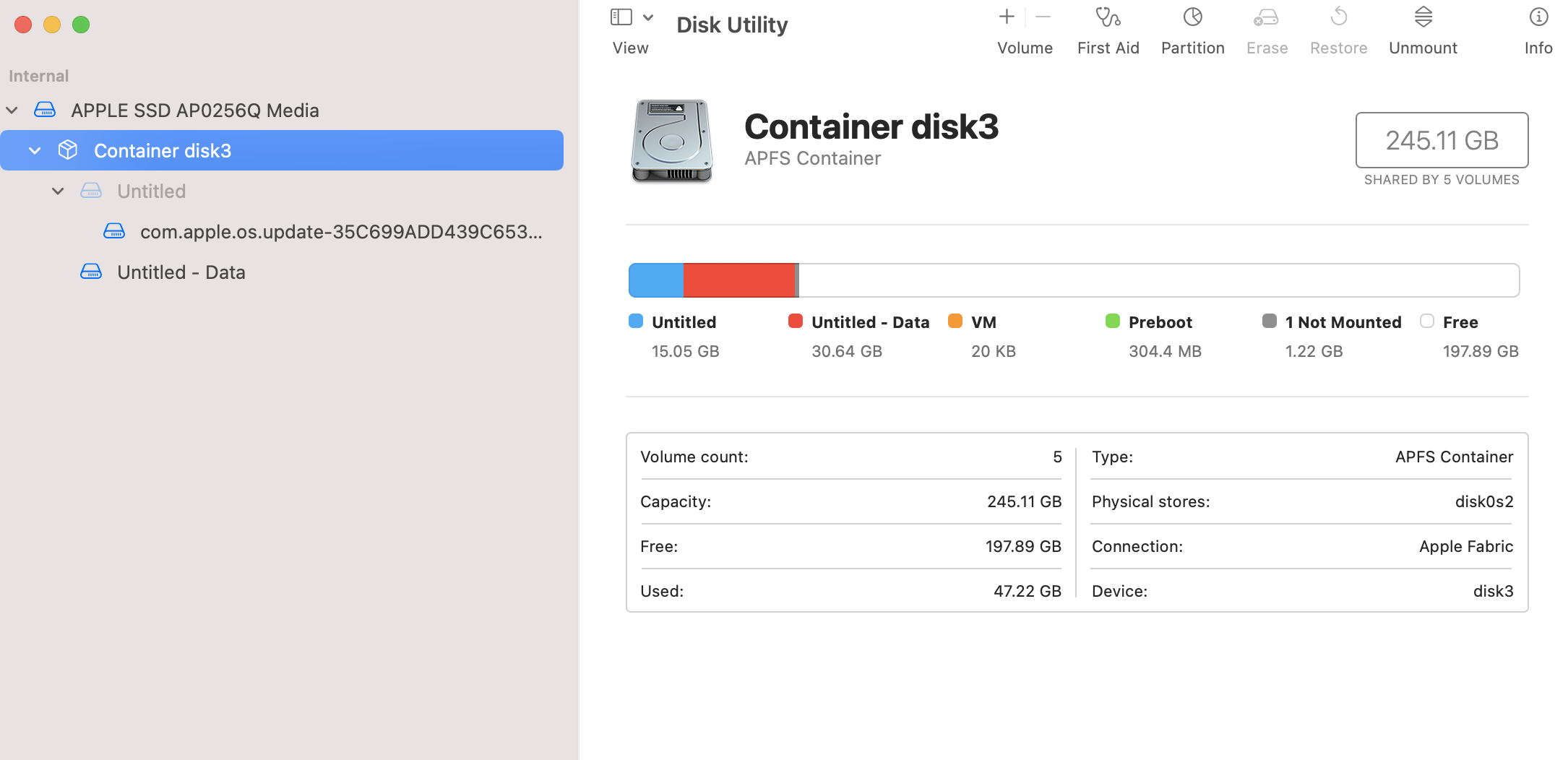Collapse APPLE SSD AP0256Q Media tree
Image resolution: width=1568 pixels, height=760 pixels.
[12, 111]
